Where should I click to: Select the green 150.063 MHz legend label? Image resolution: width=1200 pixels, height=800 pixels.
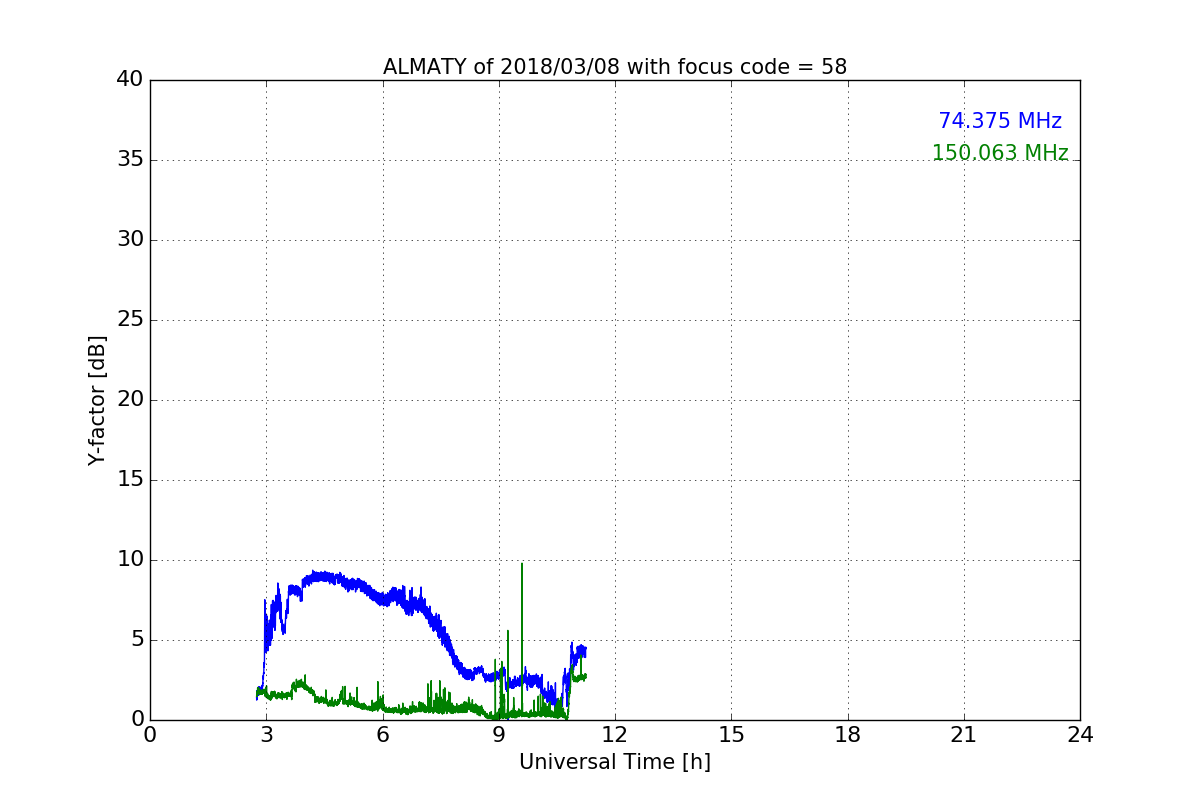[1000, 153]
